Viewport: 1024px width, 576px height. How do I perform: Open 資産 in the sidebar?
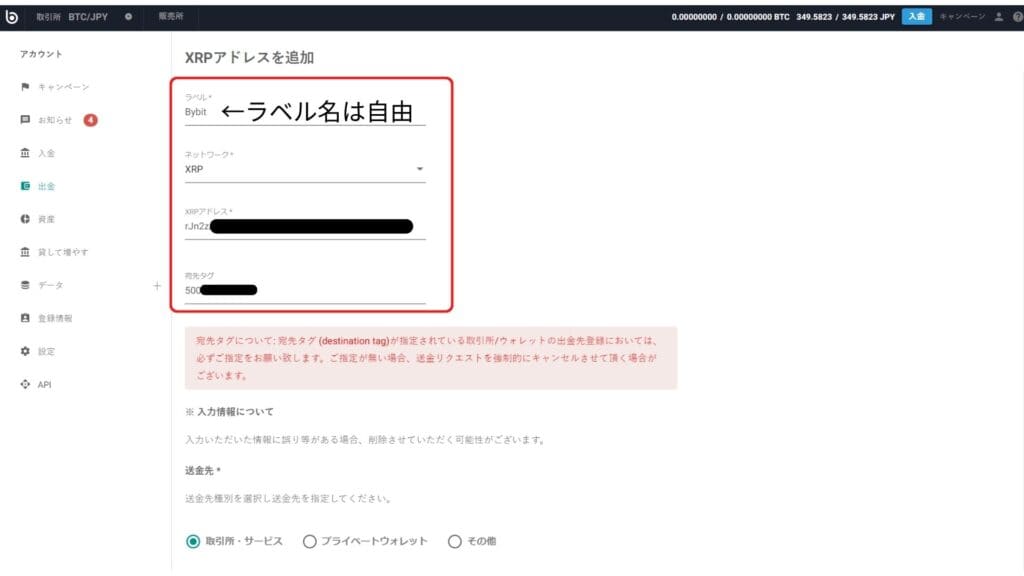(46, 219)
